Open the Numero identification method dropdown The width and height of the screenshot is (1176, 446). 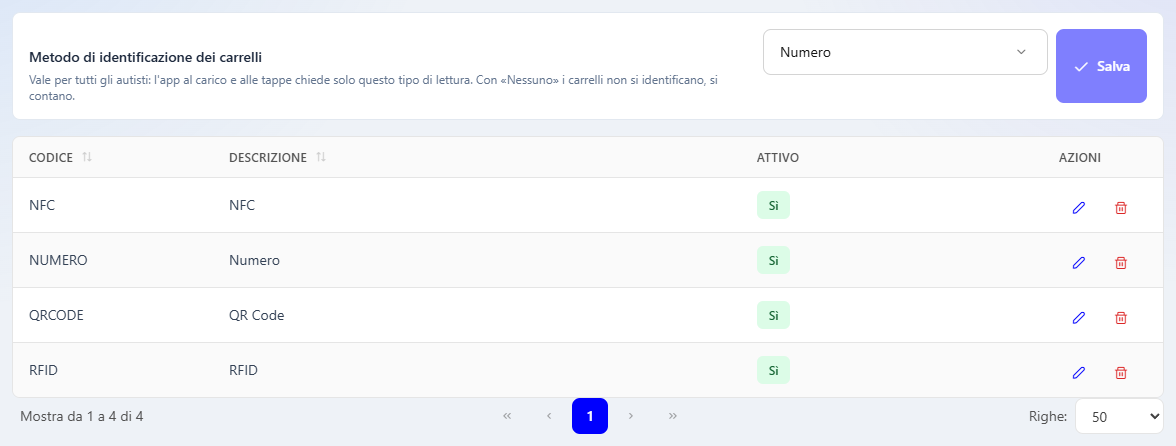(x=904, y=52)
